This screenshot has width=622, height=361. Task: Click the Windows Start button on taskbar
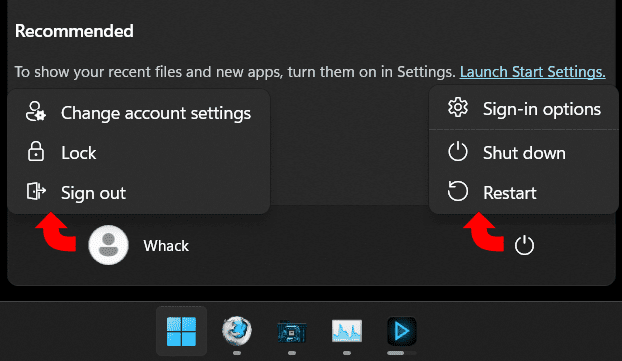pos(181,331)
